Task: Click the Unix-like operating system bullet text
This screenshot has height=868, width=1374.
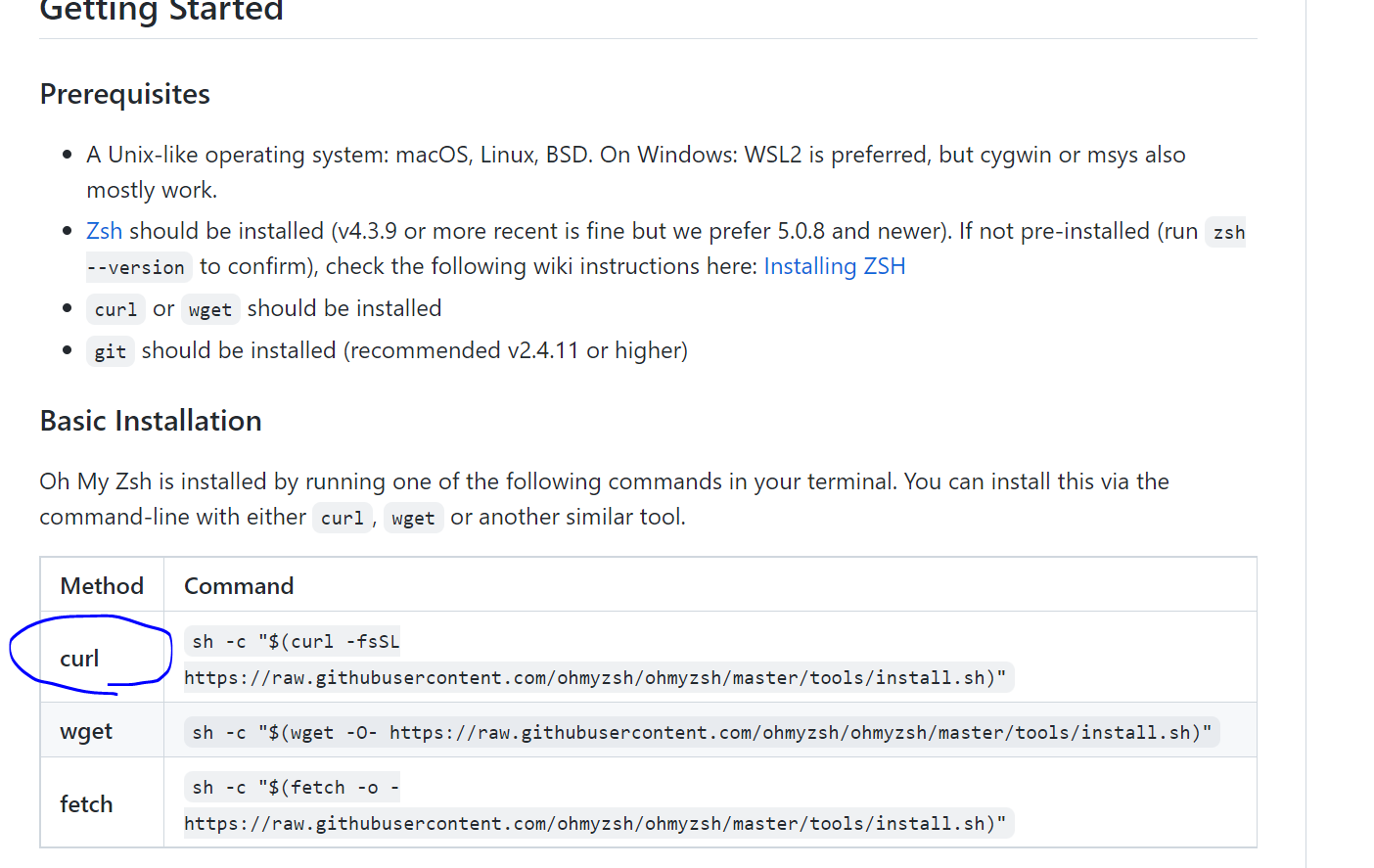Action: click(636, 172)
